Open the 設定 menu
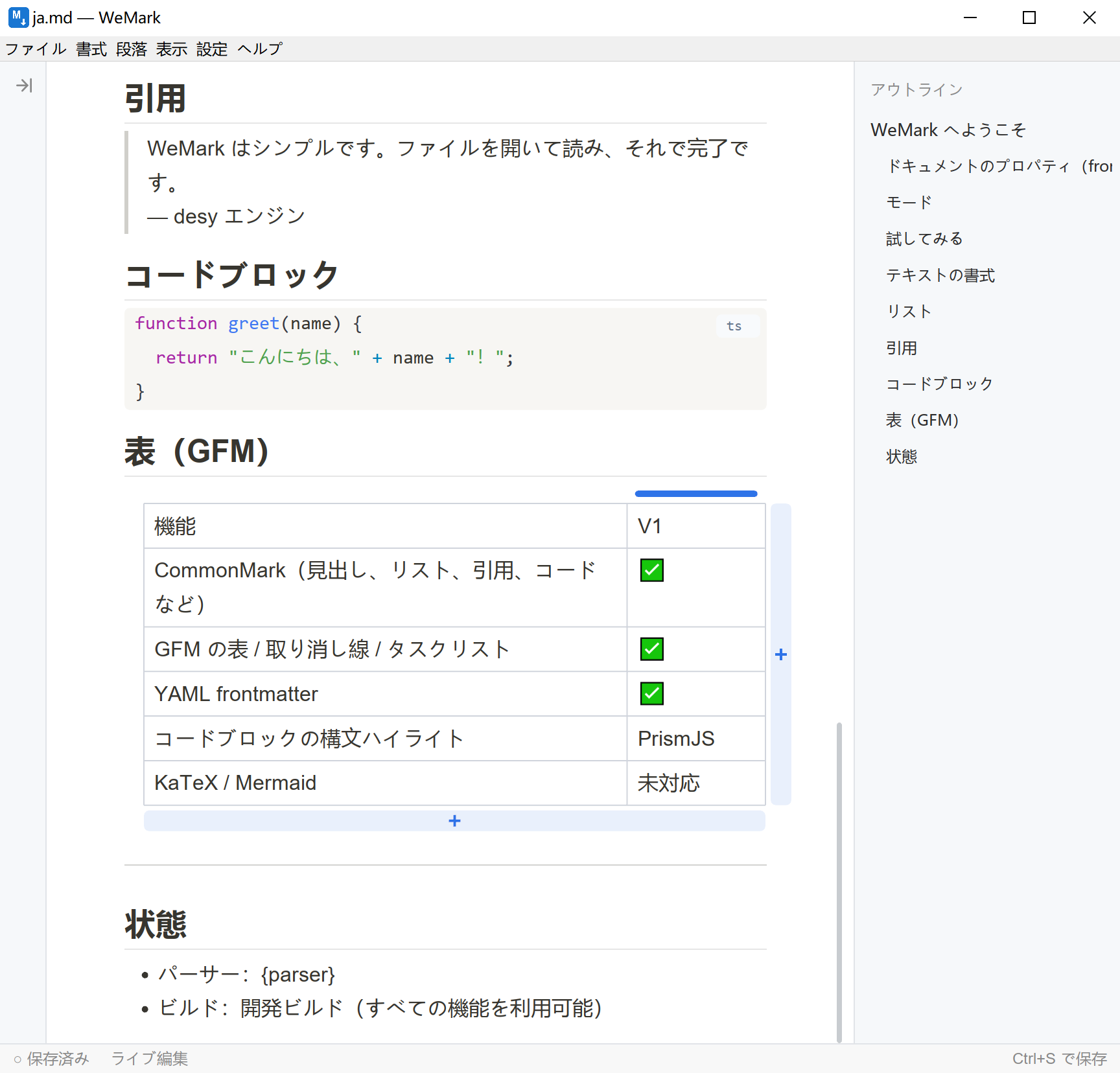Screen dimensions: 1120x1073 (212, 49)
